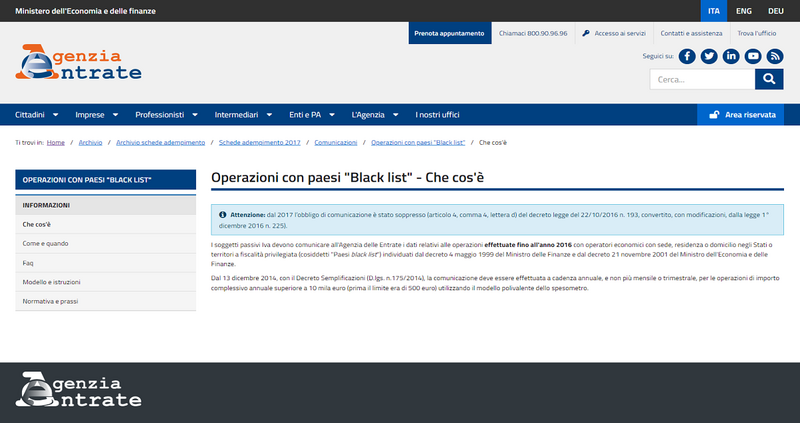Open the L'Agenzia menu

[x=368, y=115]
